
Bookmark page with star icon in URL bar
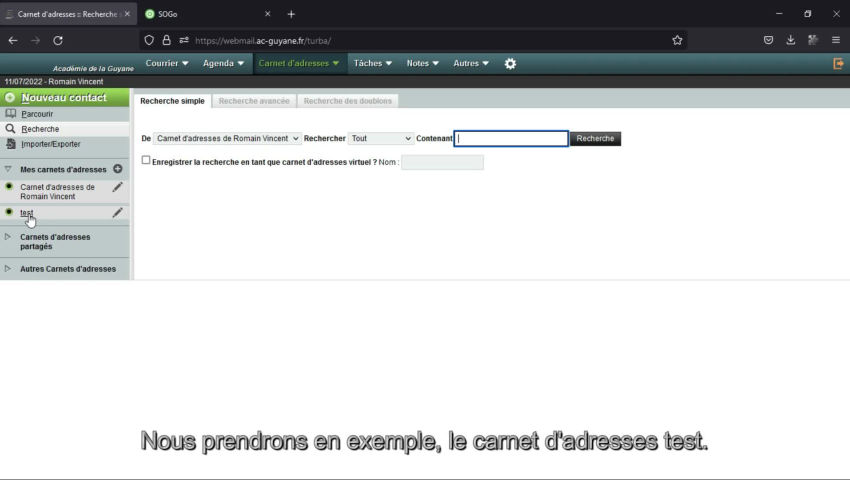(x=677, y=40)
